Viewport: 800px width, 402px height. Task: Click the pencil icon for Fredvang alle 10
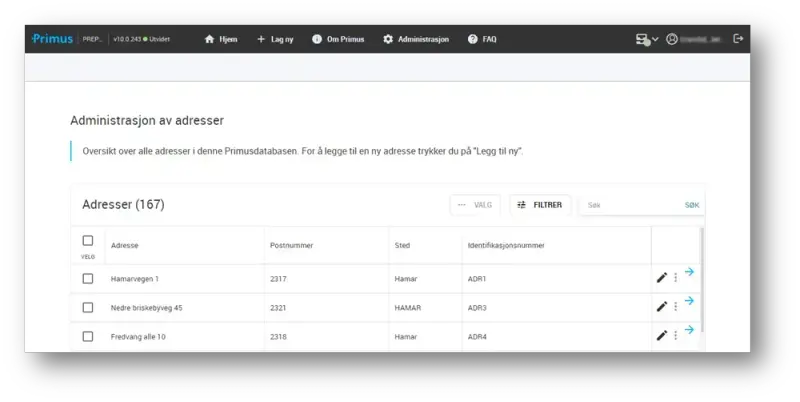click(x=661, y=336)
